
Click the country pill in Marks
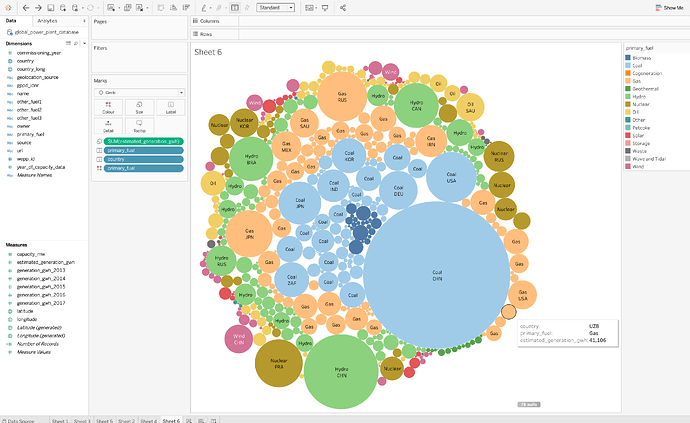tap(143, 159)
